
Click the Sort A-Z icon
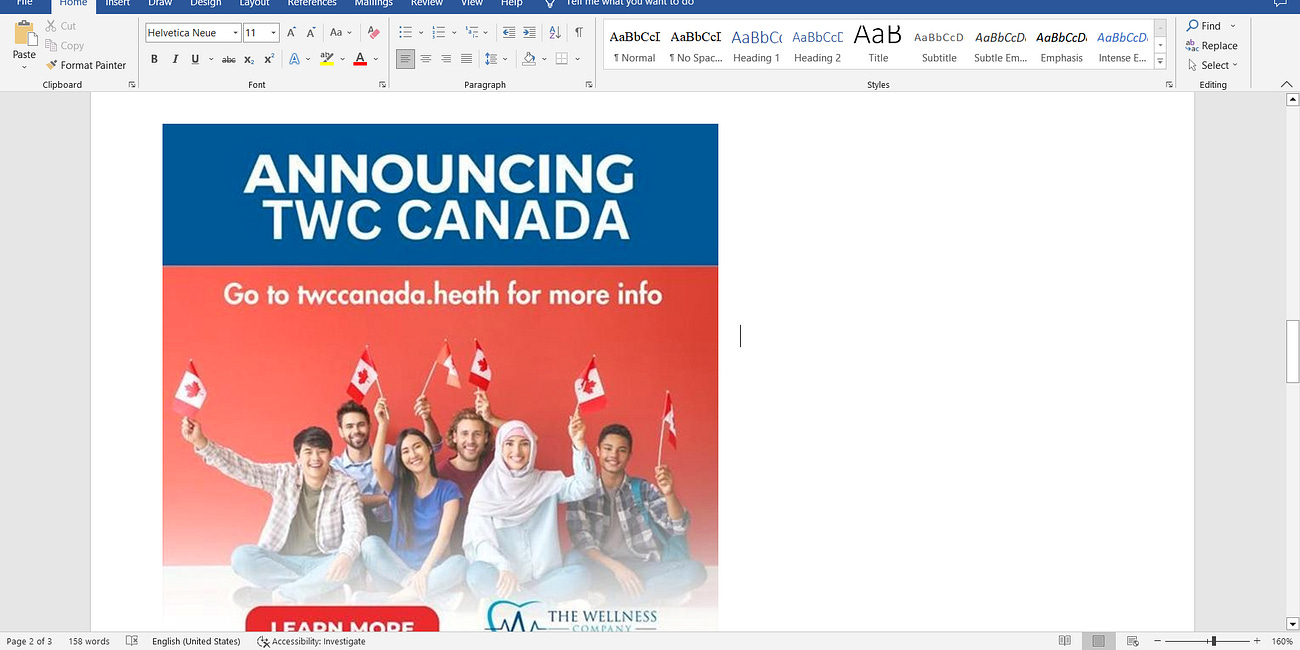pyautogui.click(x=556, y=33)
